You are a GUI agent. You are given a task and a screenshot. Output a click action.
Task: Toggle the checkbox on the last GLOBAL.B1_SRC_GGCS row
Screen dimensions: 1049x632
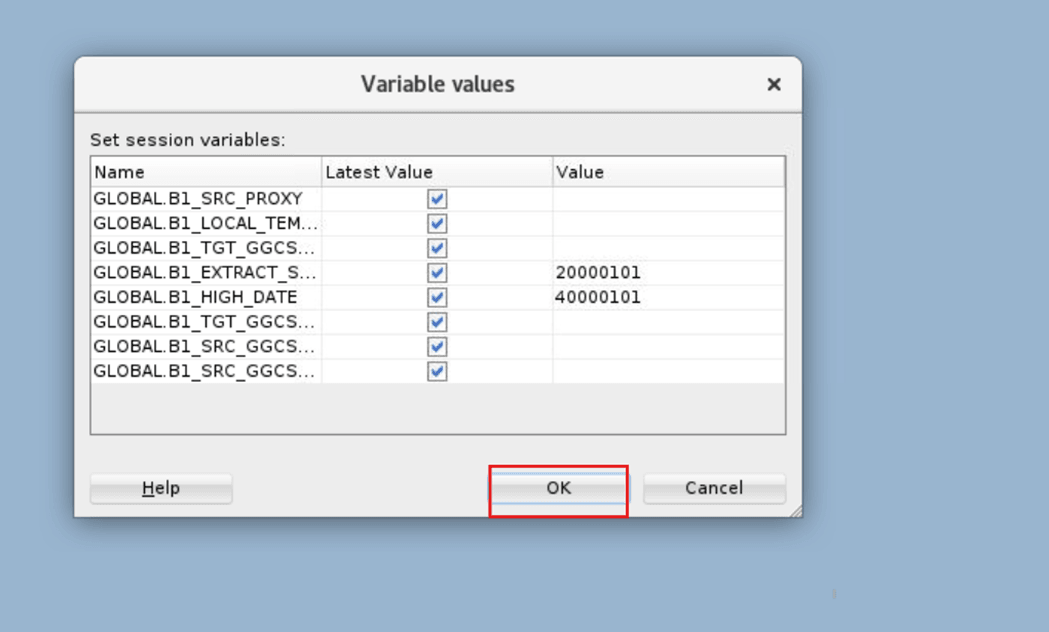pos(436,371)
